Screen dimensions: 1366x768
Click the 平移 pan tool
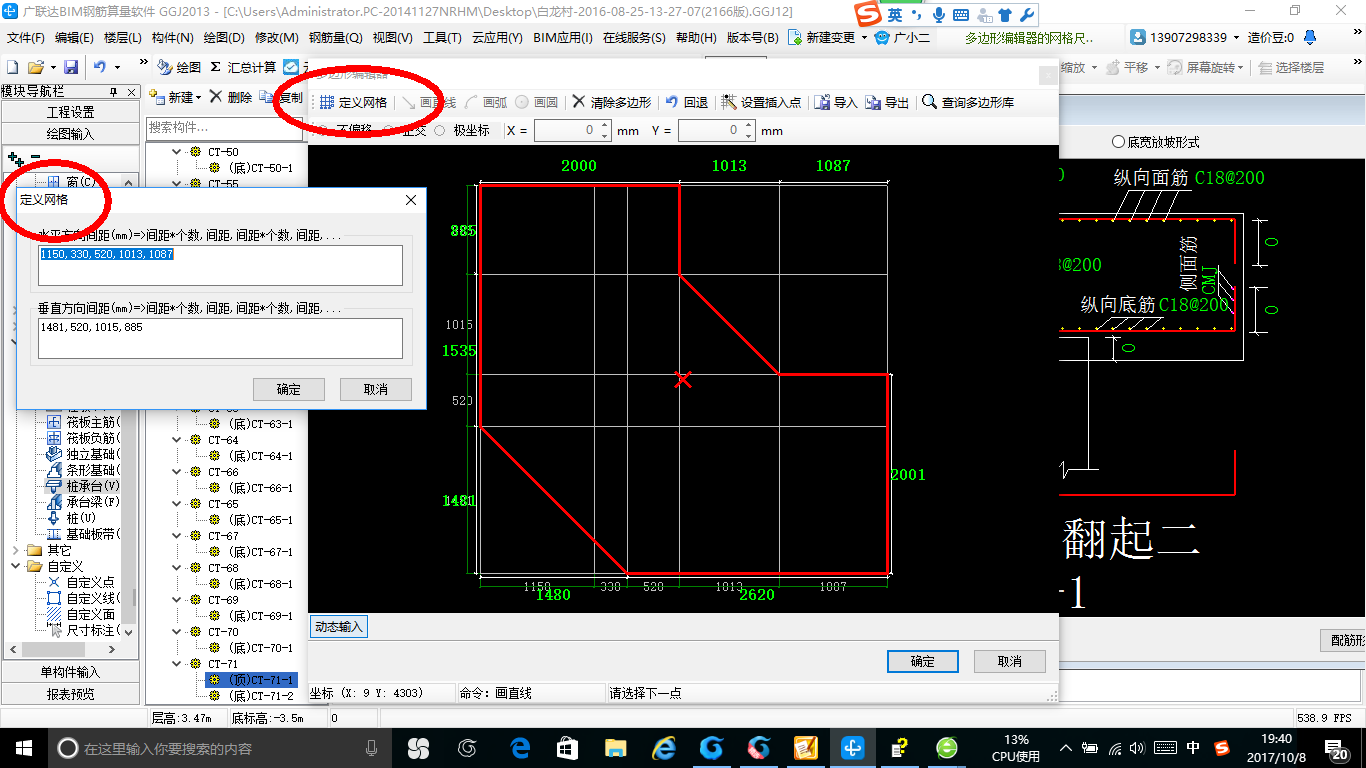tap(1127, 67)
